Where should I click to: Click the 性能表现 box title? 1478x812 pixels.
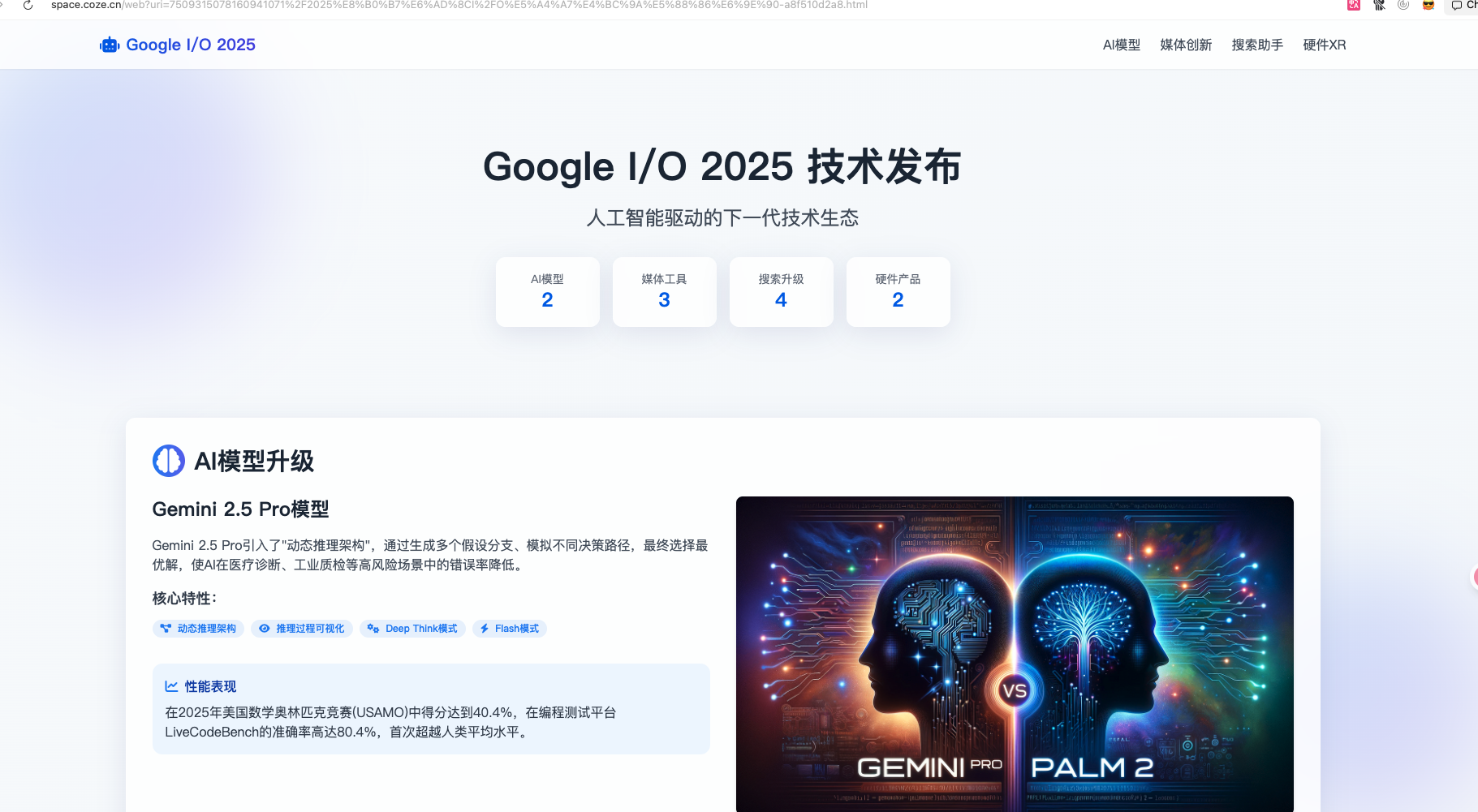tap(210, 686)
